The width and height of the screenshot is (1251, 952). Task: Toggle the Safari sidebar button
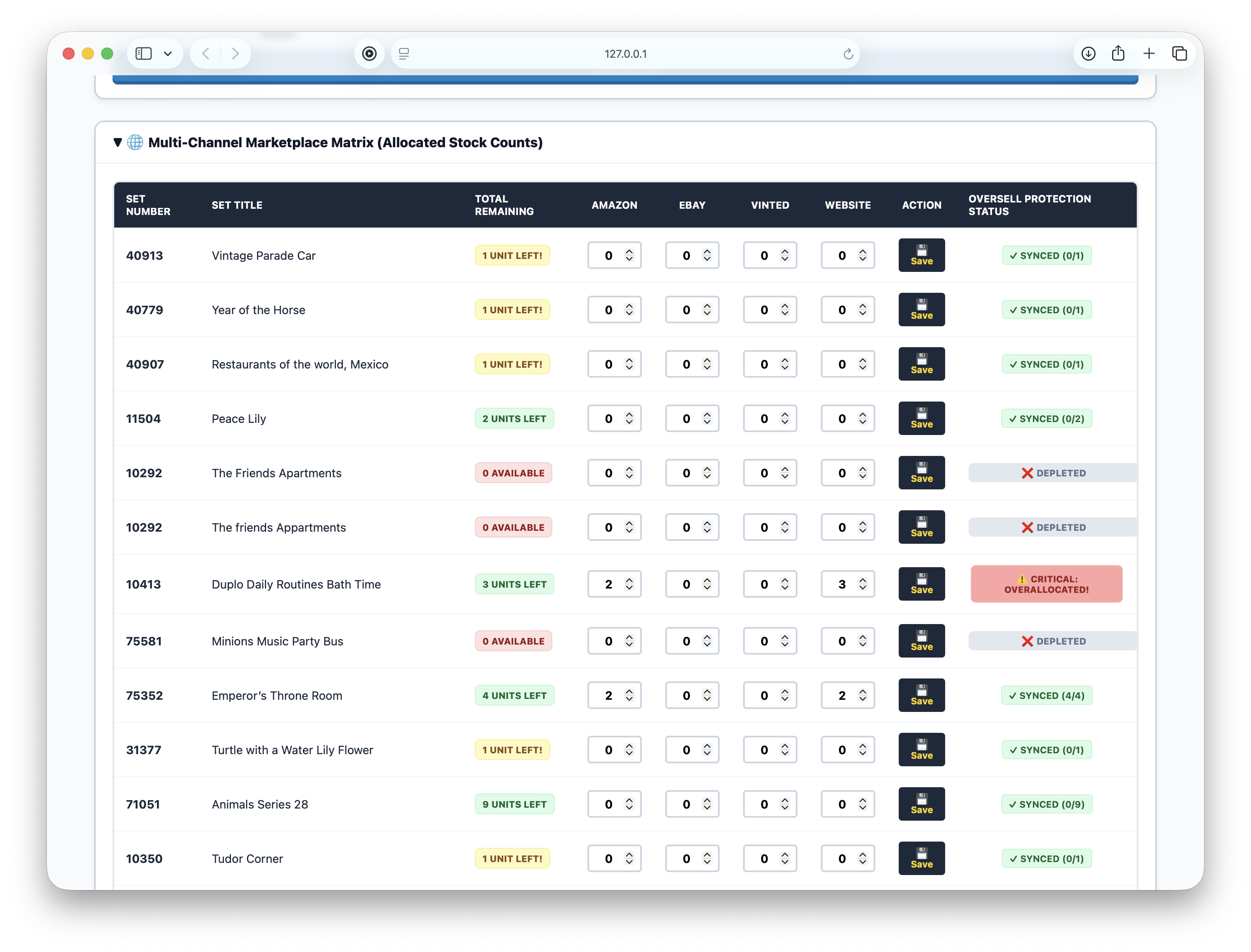coord(144,54)
